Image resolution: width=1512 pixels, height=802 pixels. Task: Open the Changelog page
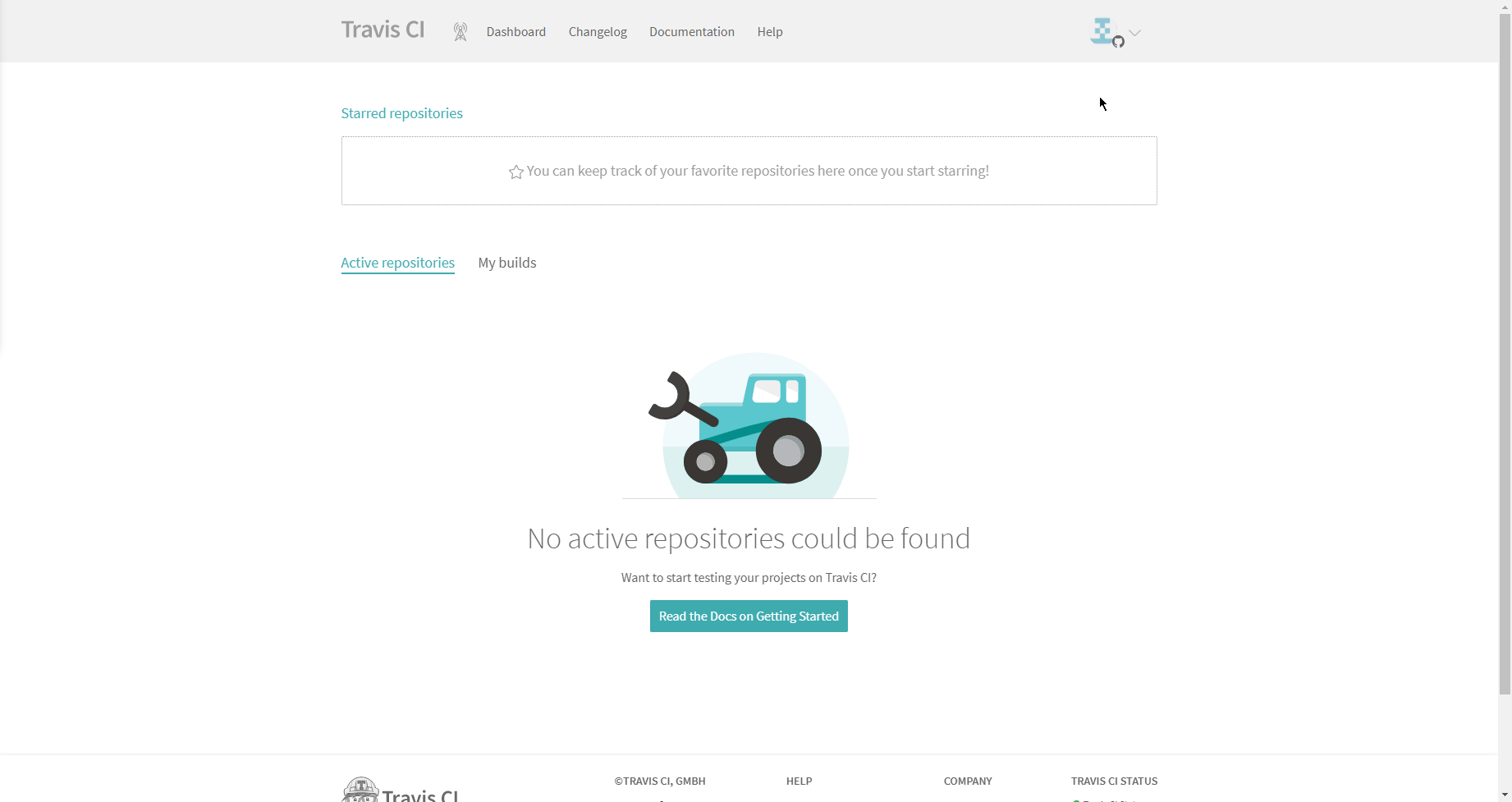pos(598,32)
